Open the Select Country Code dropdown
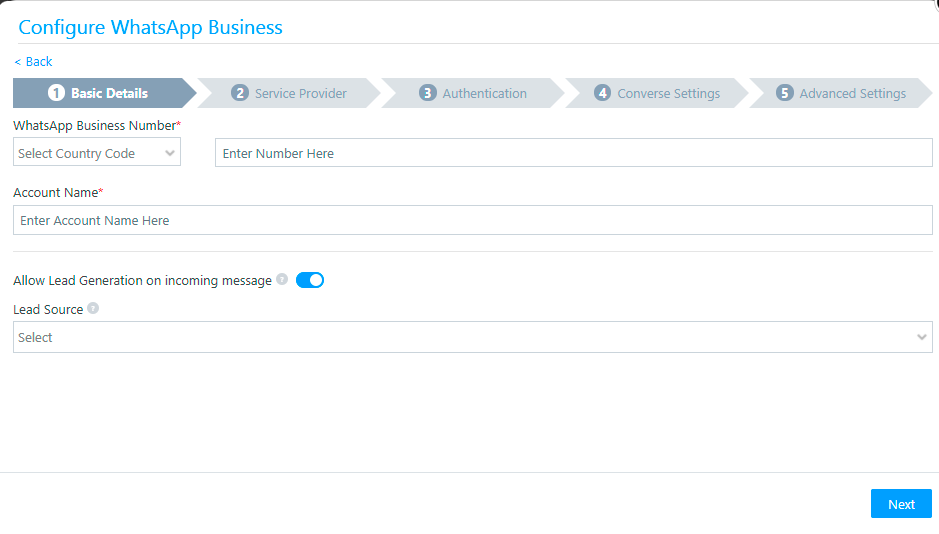 pyautogui.click(x=97, y=153)
